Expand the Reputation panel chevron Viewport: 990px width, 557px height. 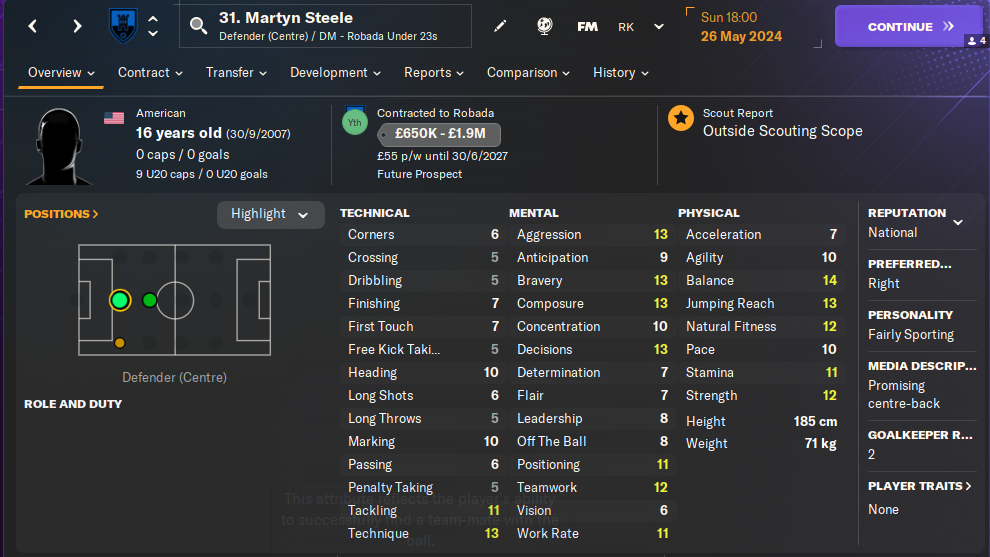tap(958, 222)
